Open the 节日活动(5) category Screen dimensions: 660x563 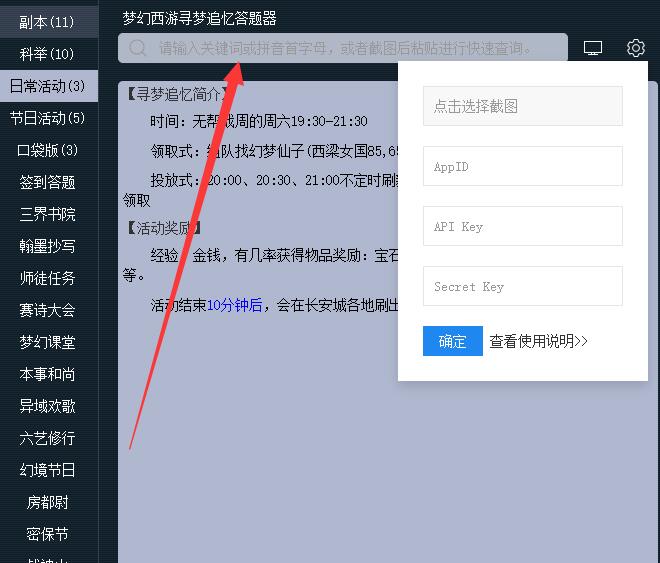point(47,118)
